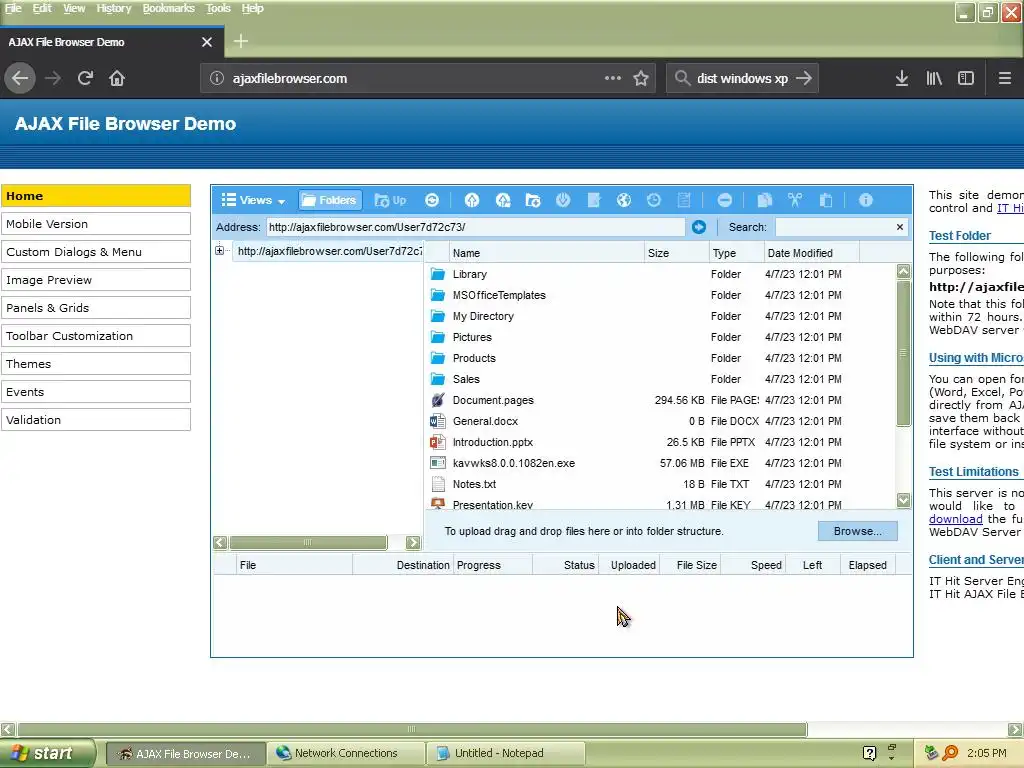Open the Events sidebar link
This screenshot has height=768, width=1024.
click(96, 392)
